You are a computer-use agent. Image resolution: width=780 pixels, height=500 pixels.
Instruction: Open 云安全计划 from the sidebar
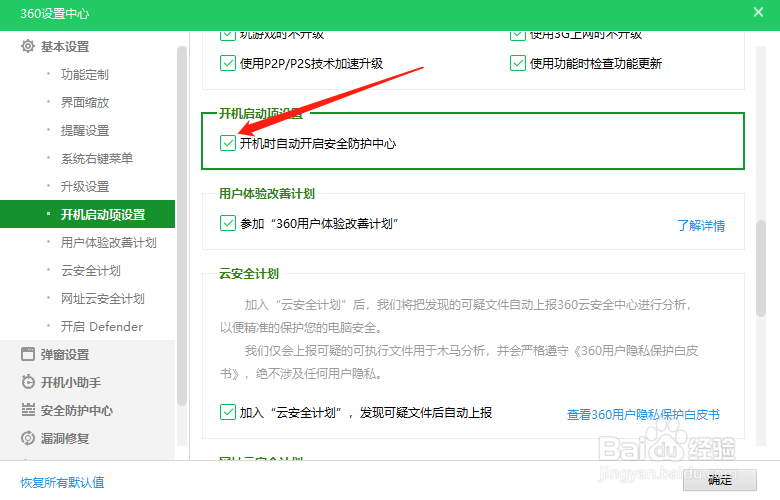click(x=91, y=271)
